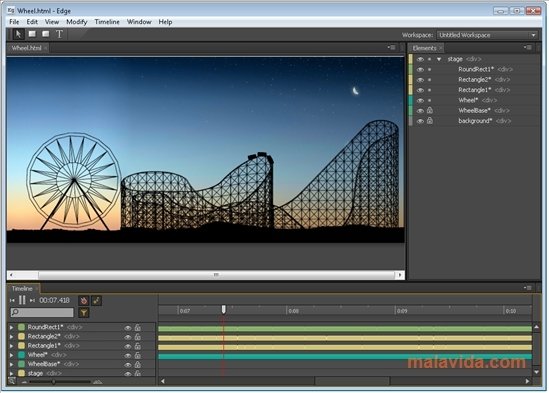Click the playhead marker on the time ruler
This screenshot has width=549, height=393.
[x=223, y=309]
